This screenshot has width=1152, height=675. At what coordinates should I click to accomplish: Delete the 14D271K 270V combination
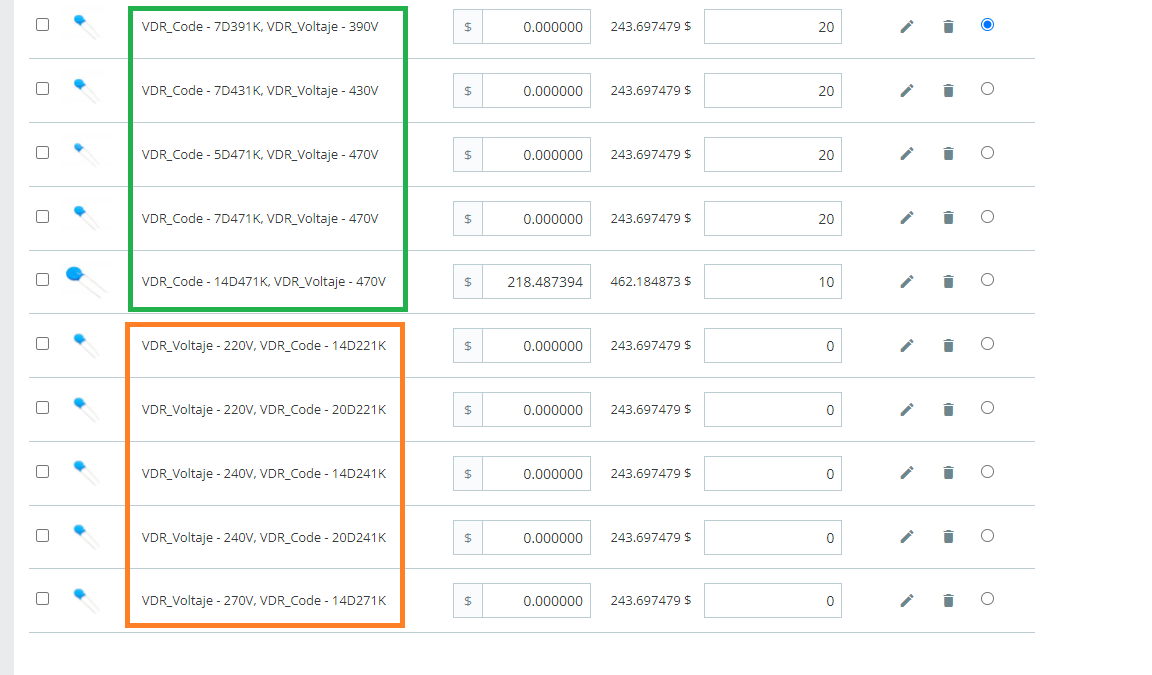pyautogui.click(x=948, y=601)
